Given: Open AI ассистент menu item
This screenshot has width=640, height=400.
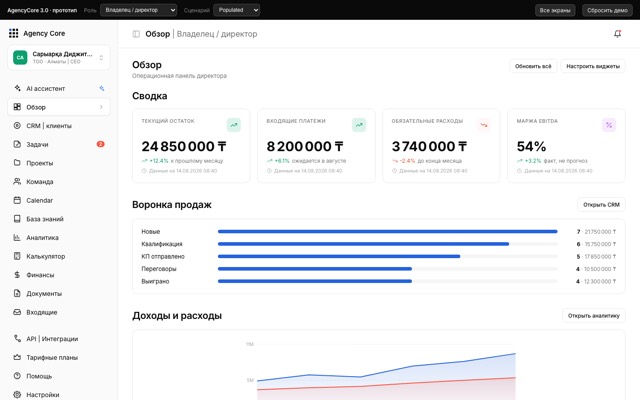Looking at the screenshot, I should coord(59,88).
